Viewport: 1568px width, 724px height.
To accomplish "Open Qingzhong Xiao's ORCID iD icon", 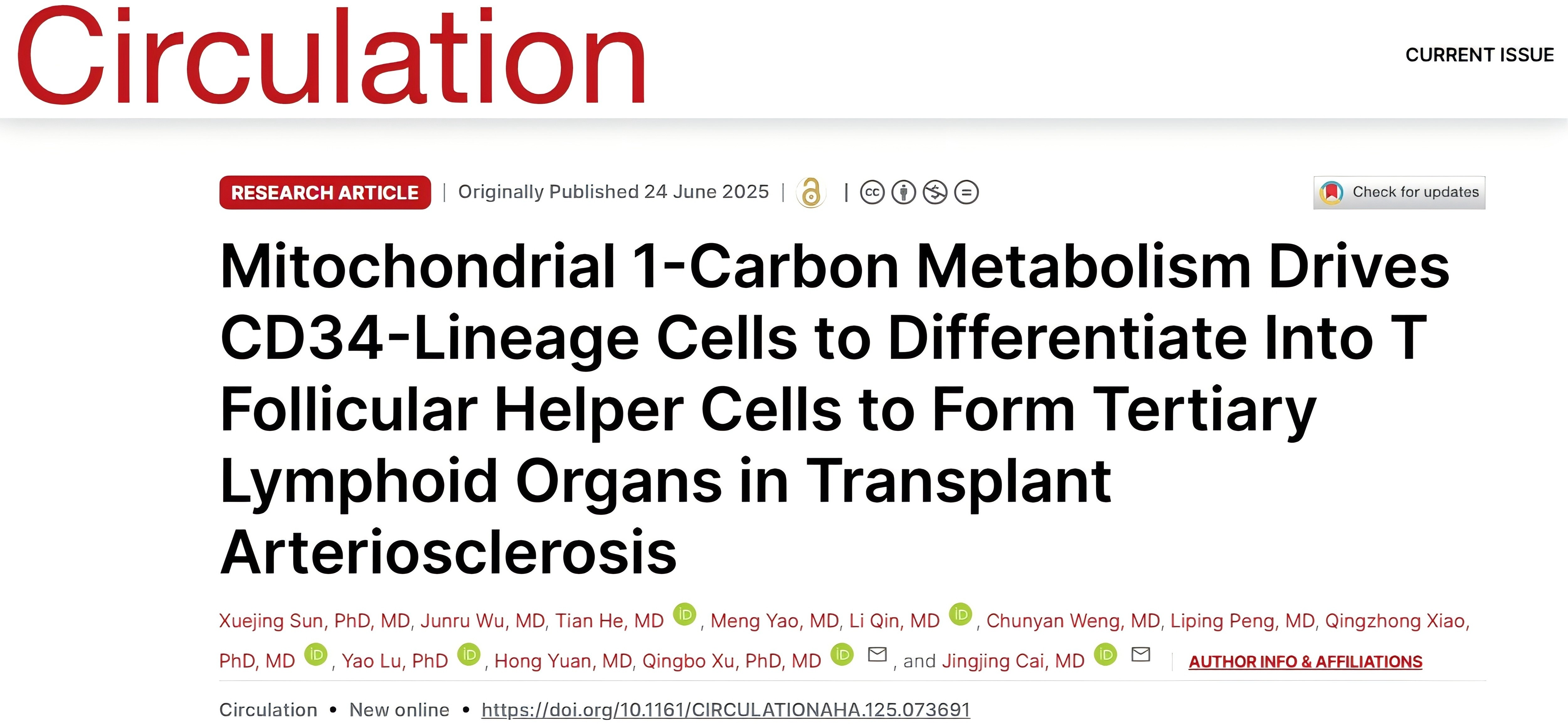I will pyautogui.click(x=315, y=655).
